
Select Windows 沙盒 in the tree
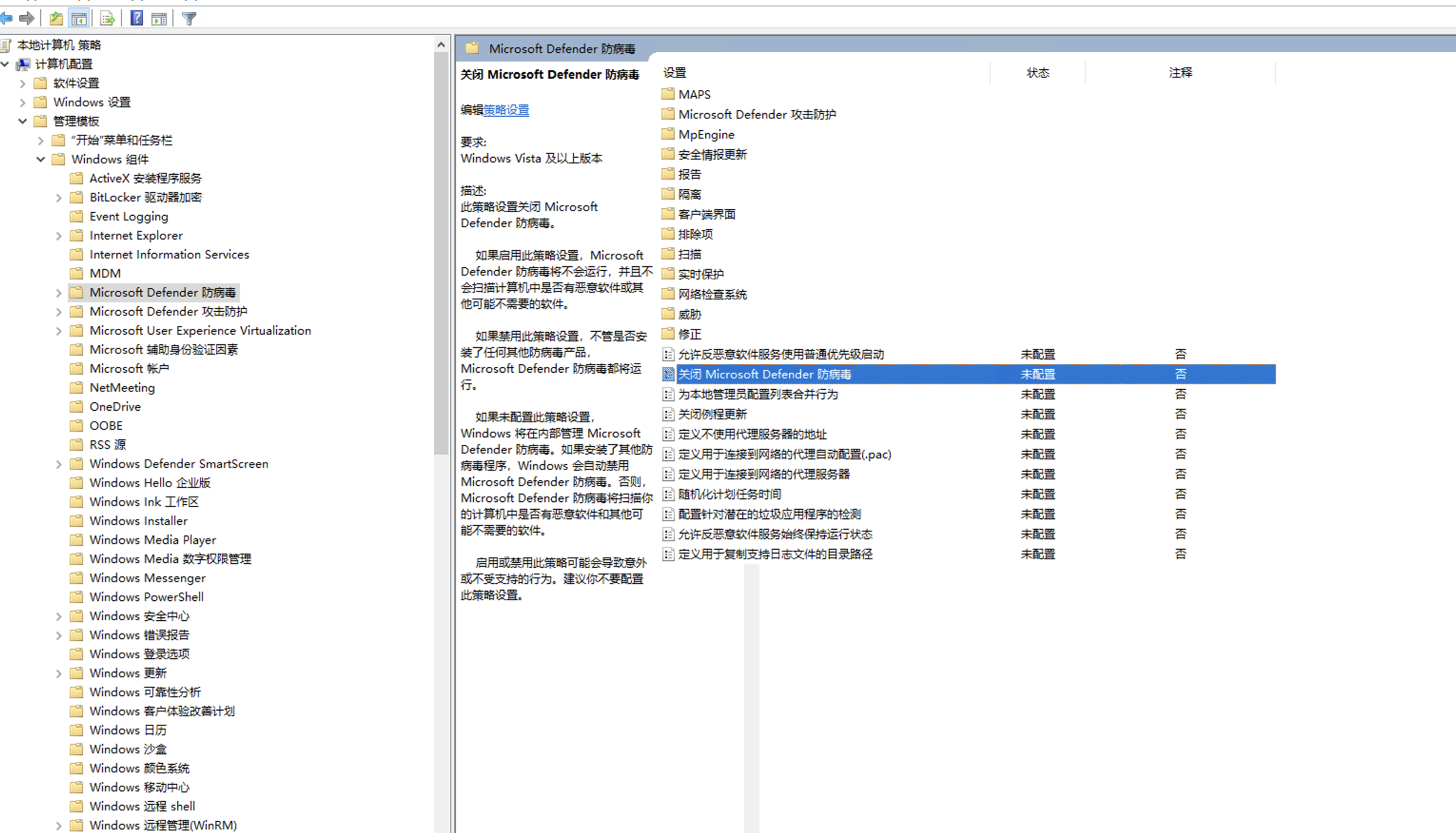(x=128, y=749)
